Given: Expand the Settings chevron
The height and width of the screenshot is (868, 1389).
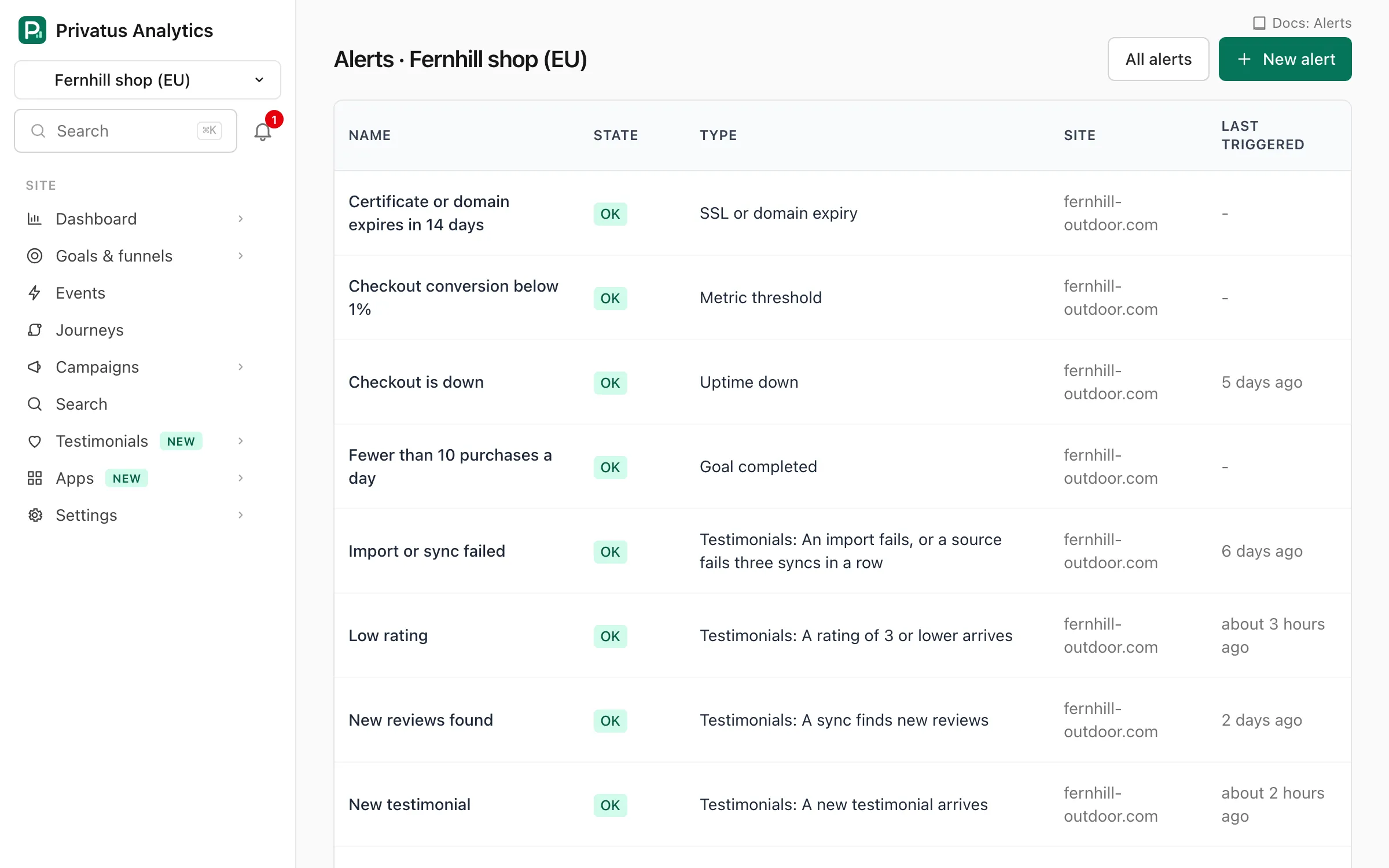Looking at the screenshot, I should pyautogui.click(x=240, y=515).
